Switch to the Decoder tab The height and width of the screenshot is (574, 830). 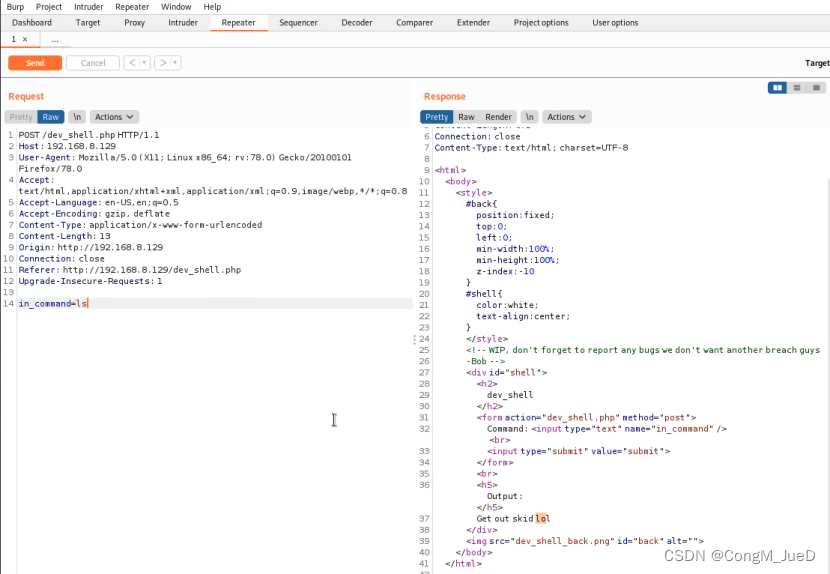point(357,23)
